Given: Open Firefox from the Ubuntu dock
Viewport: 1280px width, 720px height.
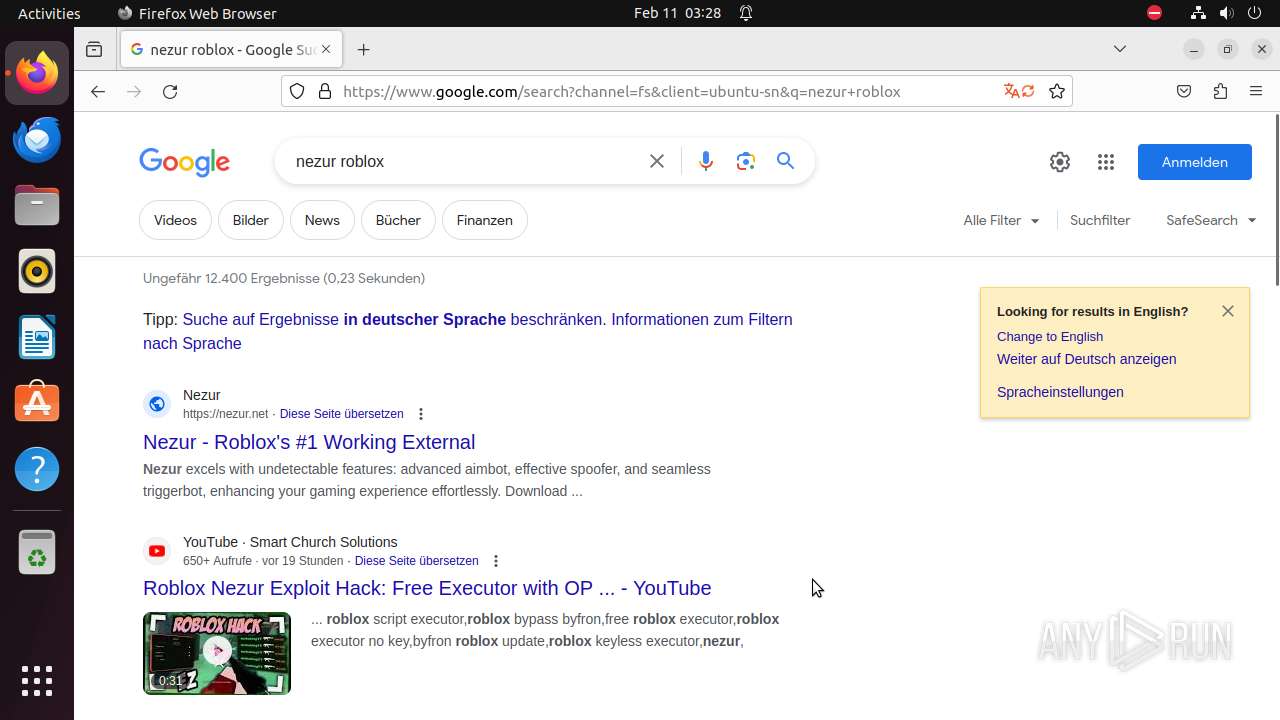Looking at the screenshot, I should [37, 73].
